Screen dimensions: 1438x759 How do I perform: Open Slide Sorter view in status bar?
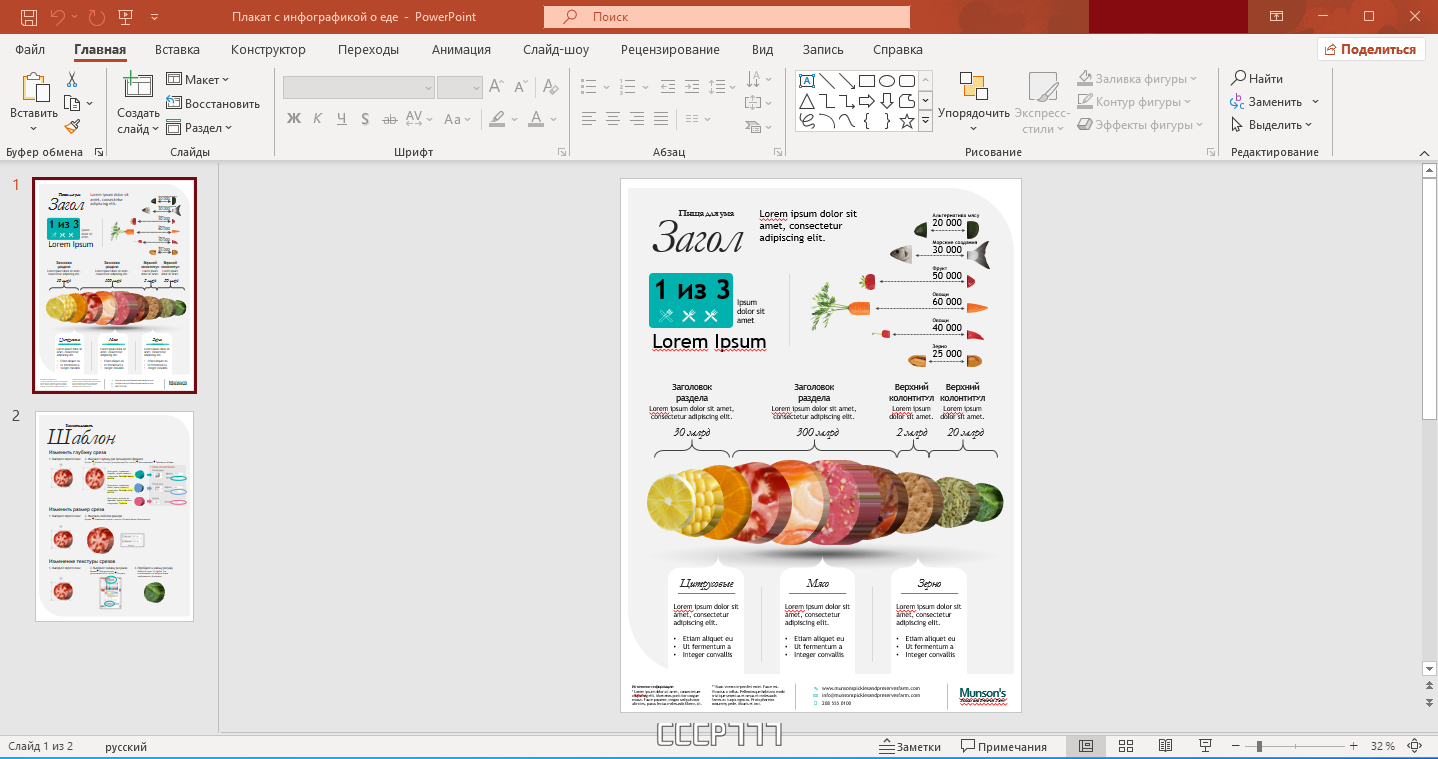(x=1125, y=746)
